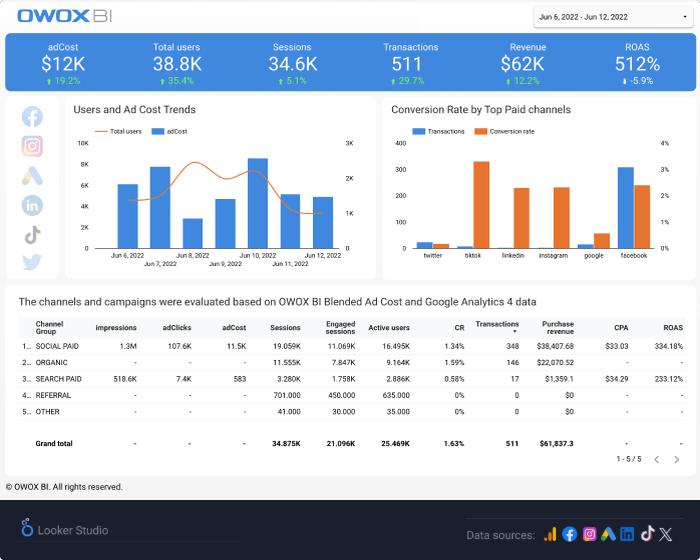Viewport: 700px width, 560px height.
Task: Sort table by CPA column header
Action: tap(621, 328)
